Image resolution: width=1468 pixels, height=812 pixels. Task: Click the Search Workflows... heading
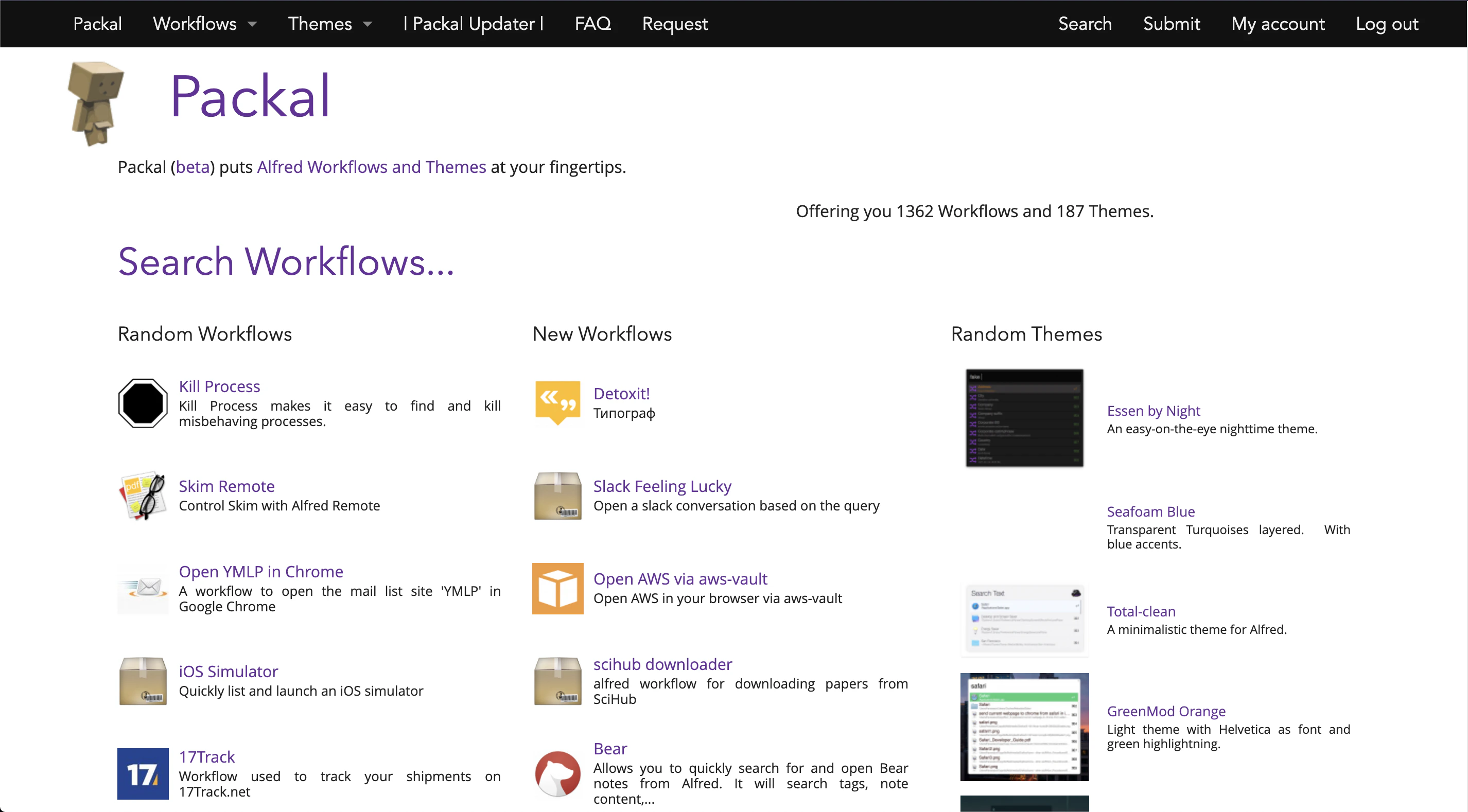[286, 261]
